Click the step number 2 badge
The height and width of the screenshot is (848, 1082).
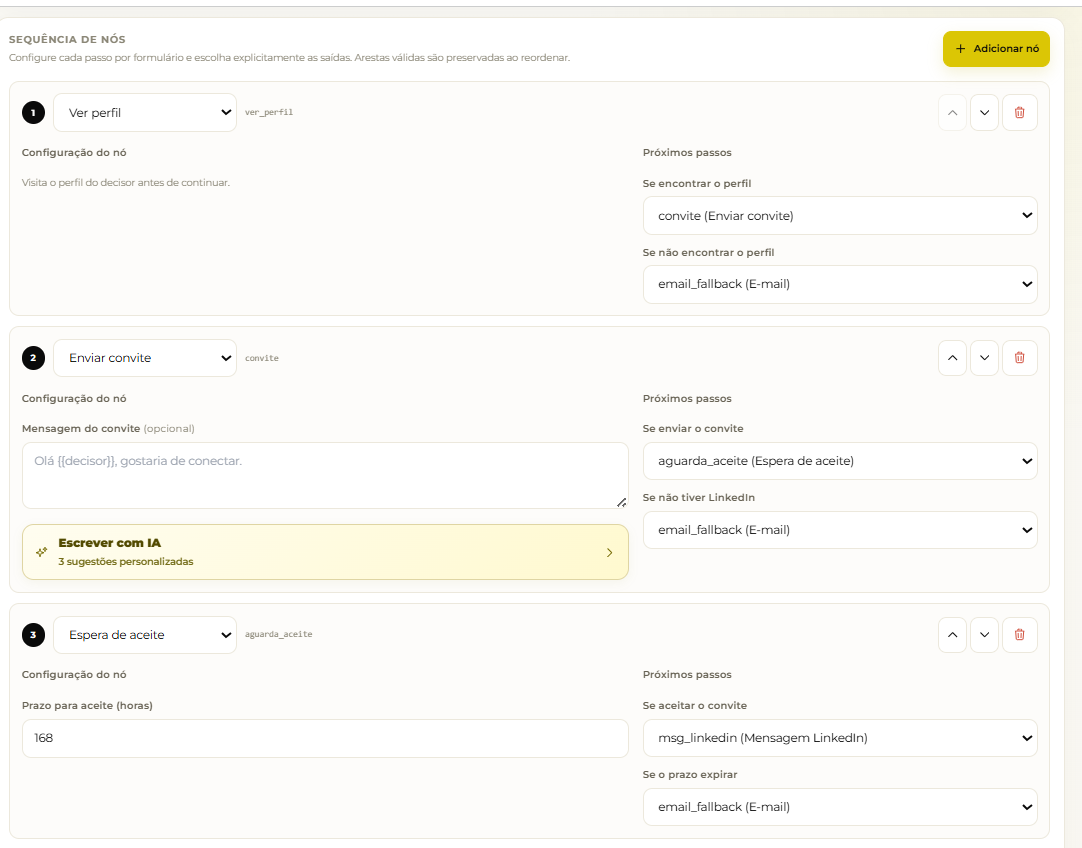[x=33, y=358]
